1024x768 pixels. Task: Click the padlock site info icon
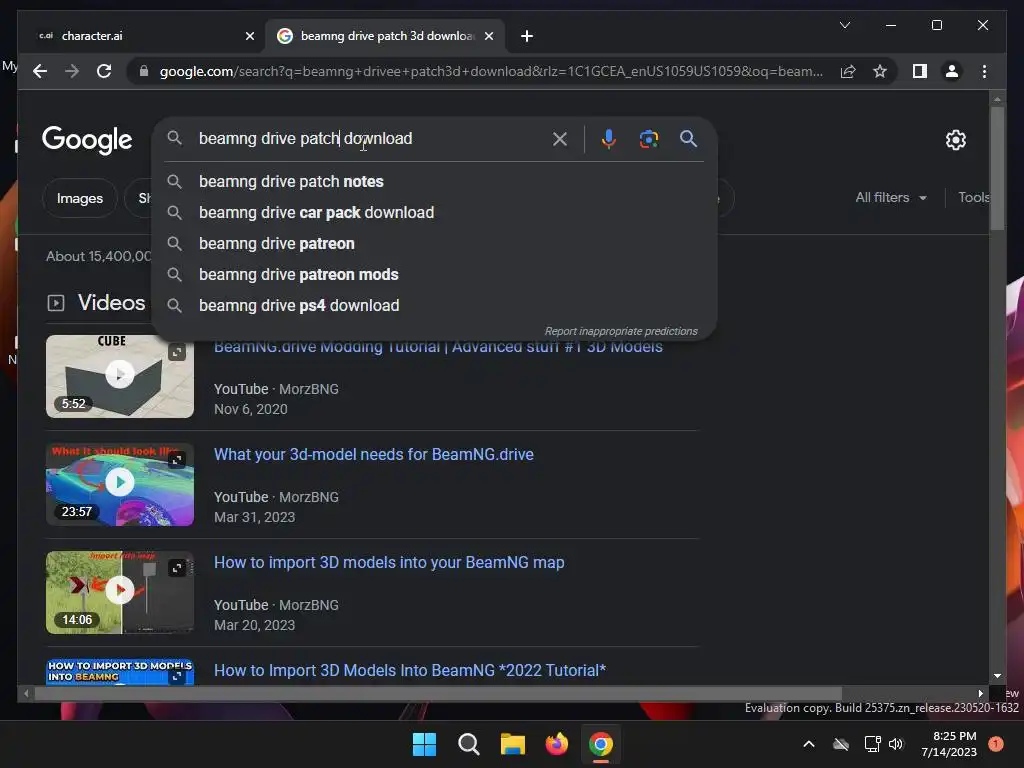[144, 71]
